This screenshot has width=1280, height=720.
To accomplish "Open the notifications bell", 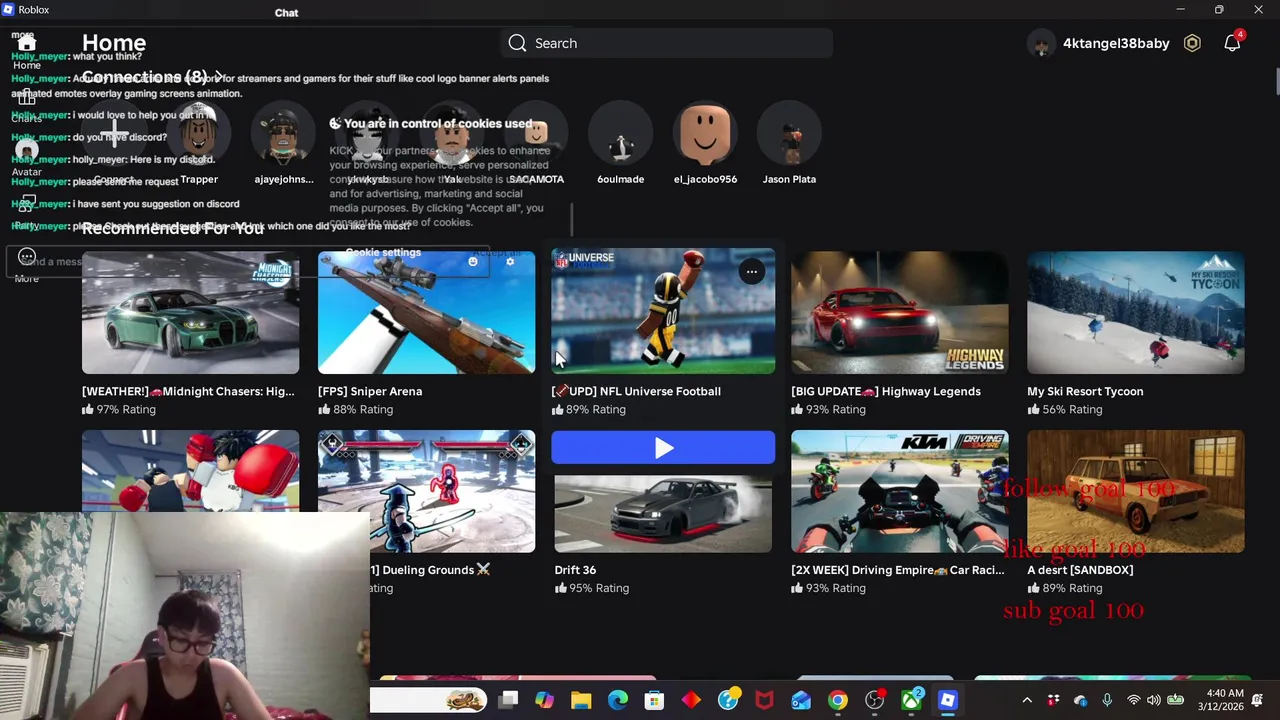I will (x=1233, y=44).
